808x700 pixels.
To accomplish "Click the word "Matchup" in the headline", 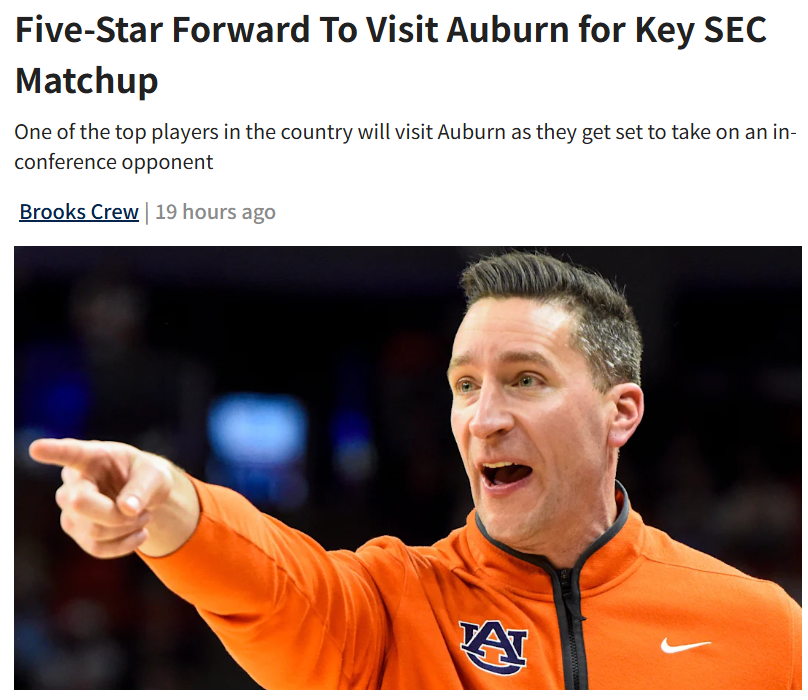I will (86, 80).
